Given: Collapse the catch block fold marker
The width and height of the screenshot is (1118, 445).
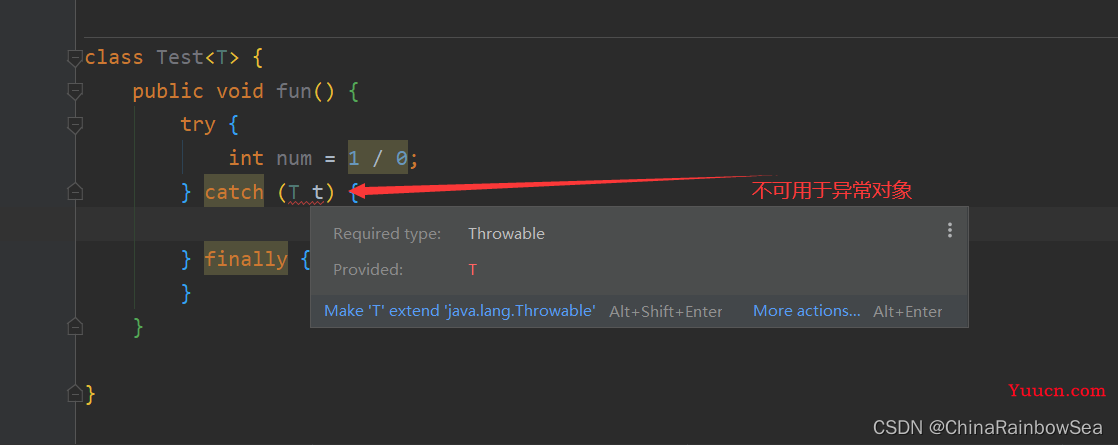Looking at the screenshot, I should coord(75,192).
